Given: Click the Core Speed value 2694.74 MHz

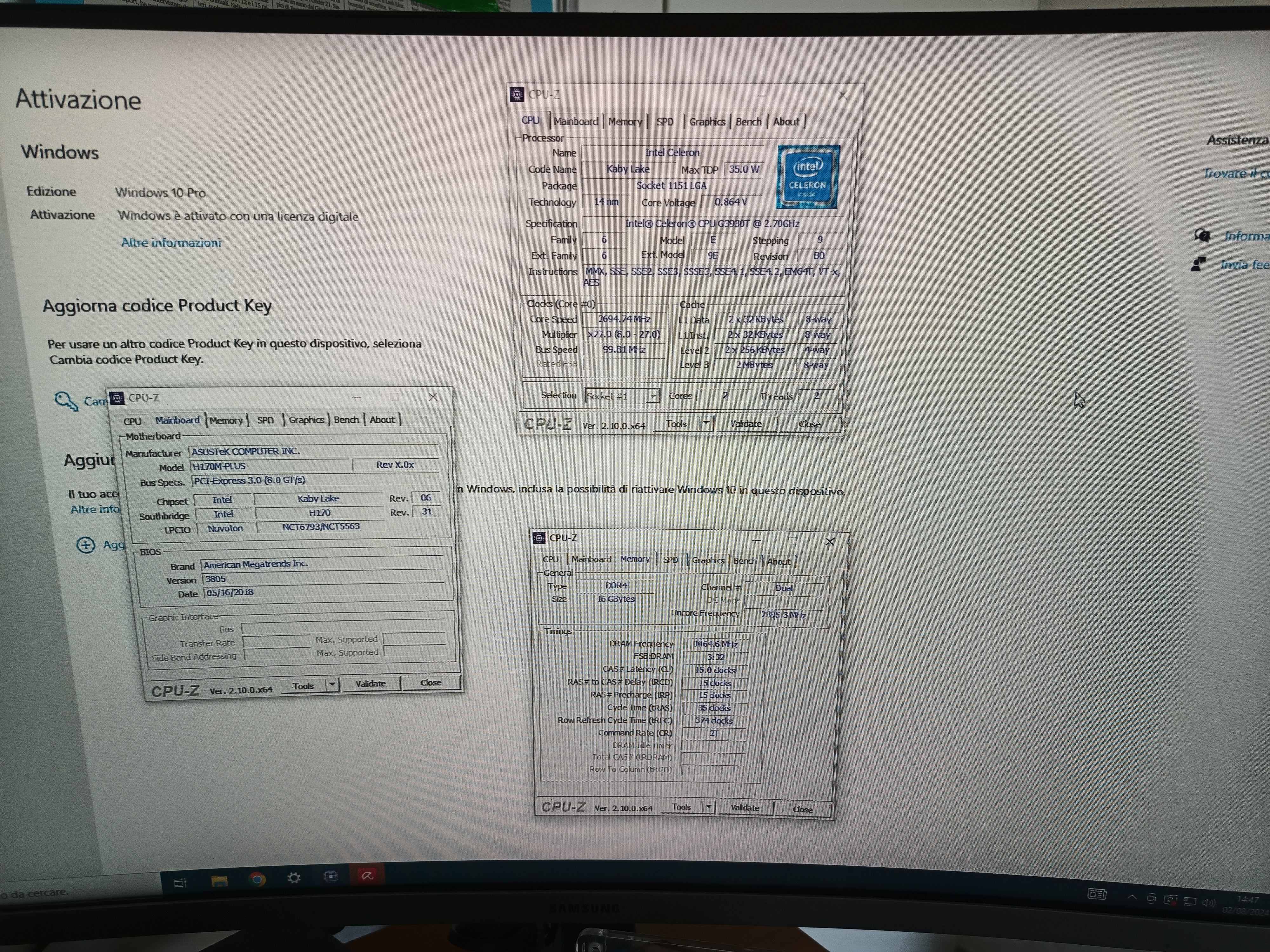Looking at the screenshot, I should pyautogui.click(x=624, y=319).
